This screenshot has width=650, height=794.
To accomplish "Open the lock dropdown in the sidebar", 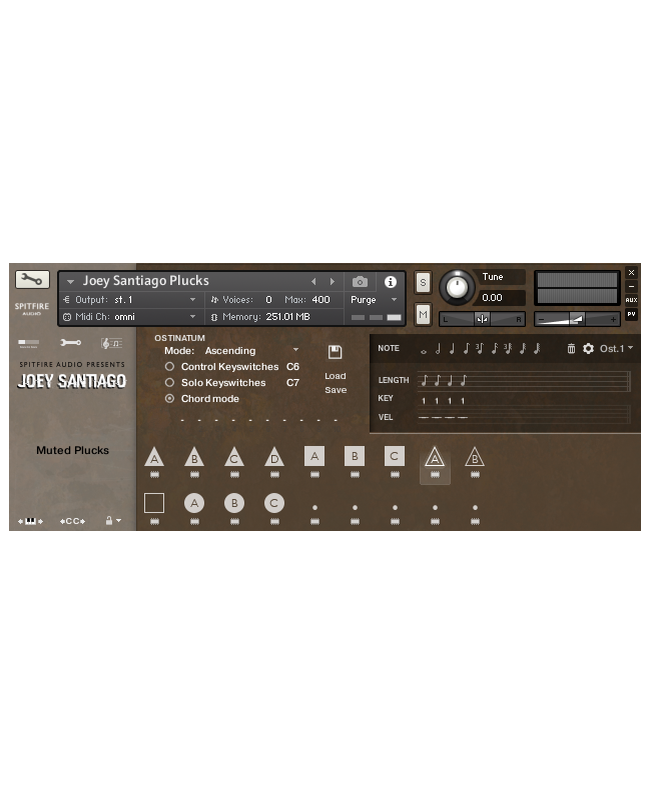I will point(113,521).
